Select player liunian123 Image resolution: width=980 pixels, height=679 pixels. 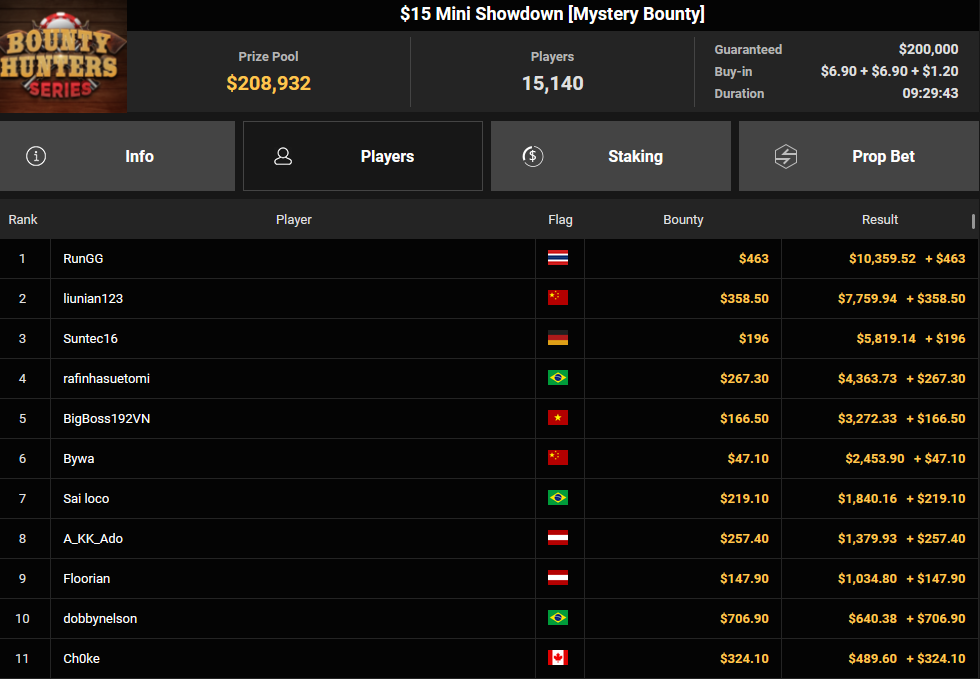93,298
